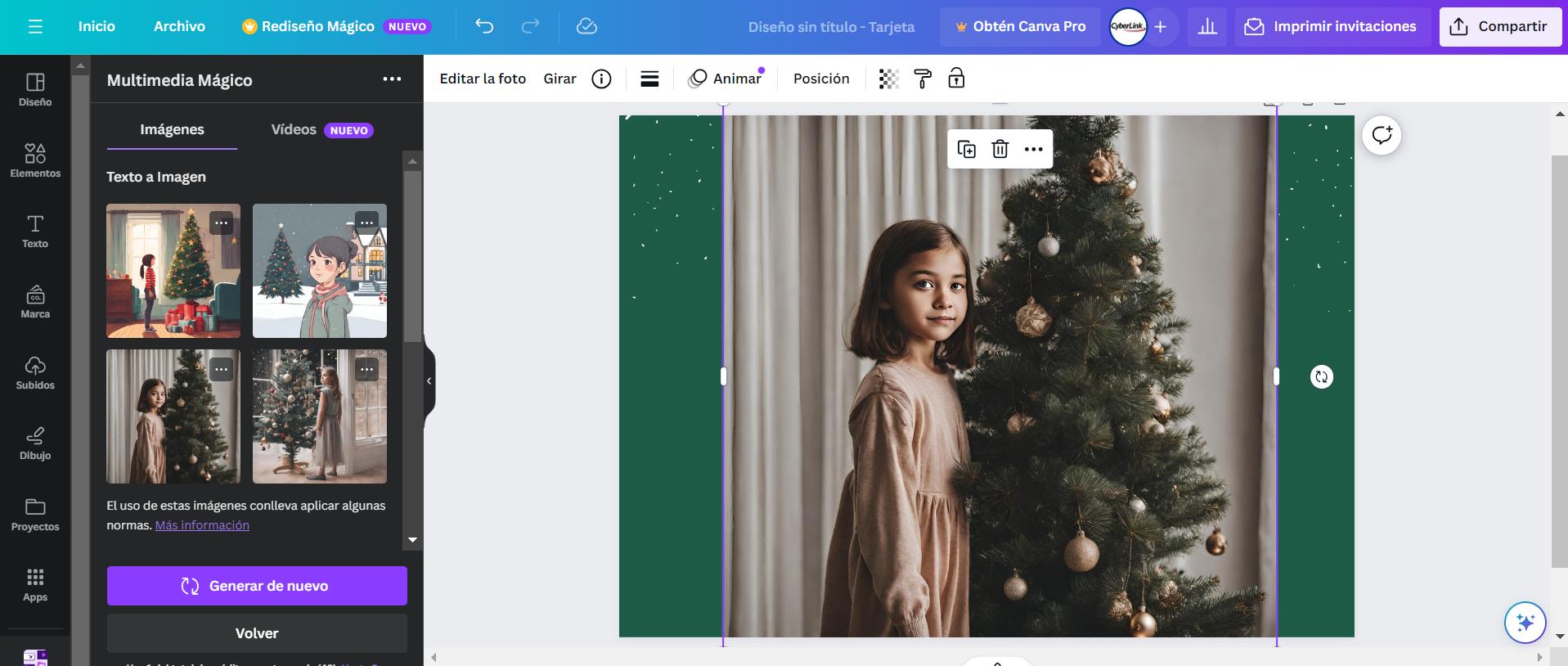The width and height of the screenshot is (1568, 666).
Task: Click the panel scrollbar down arrow
Action: pos(412,540)
